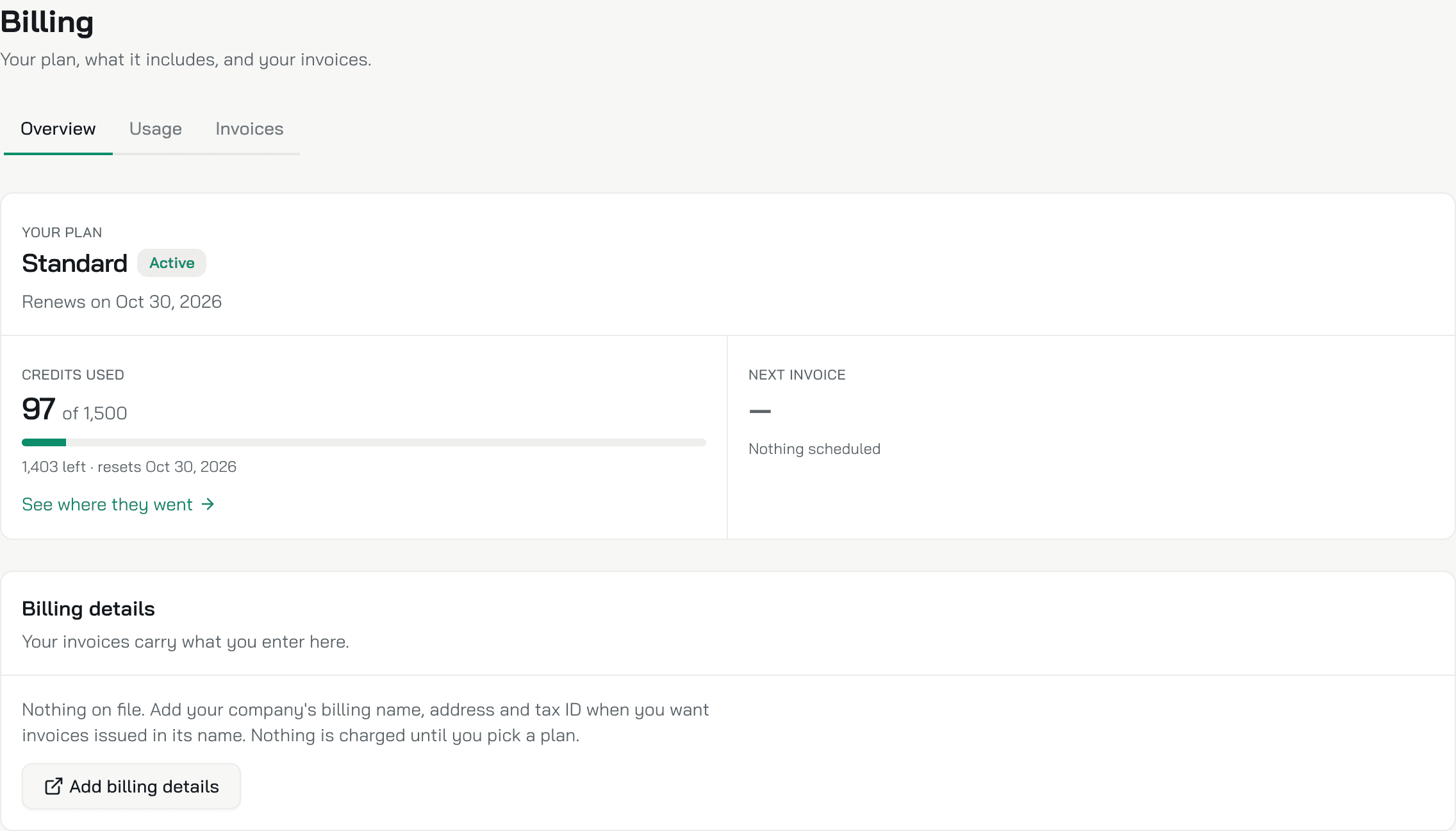The width and height of the screenshot is (1456, 831).
Task: Click the Standard plan name
Action: click(74, 264)
